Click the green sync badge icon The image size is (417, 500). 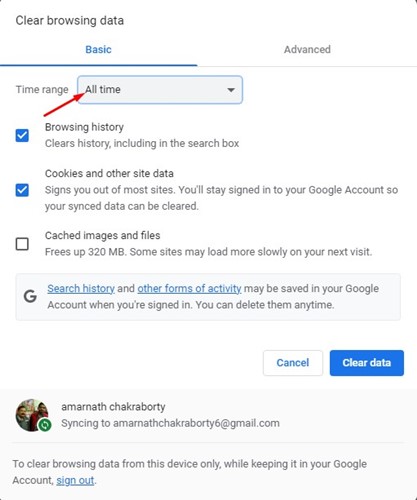(45, 425)
